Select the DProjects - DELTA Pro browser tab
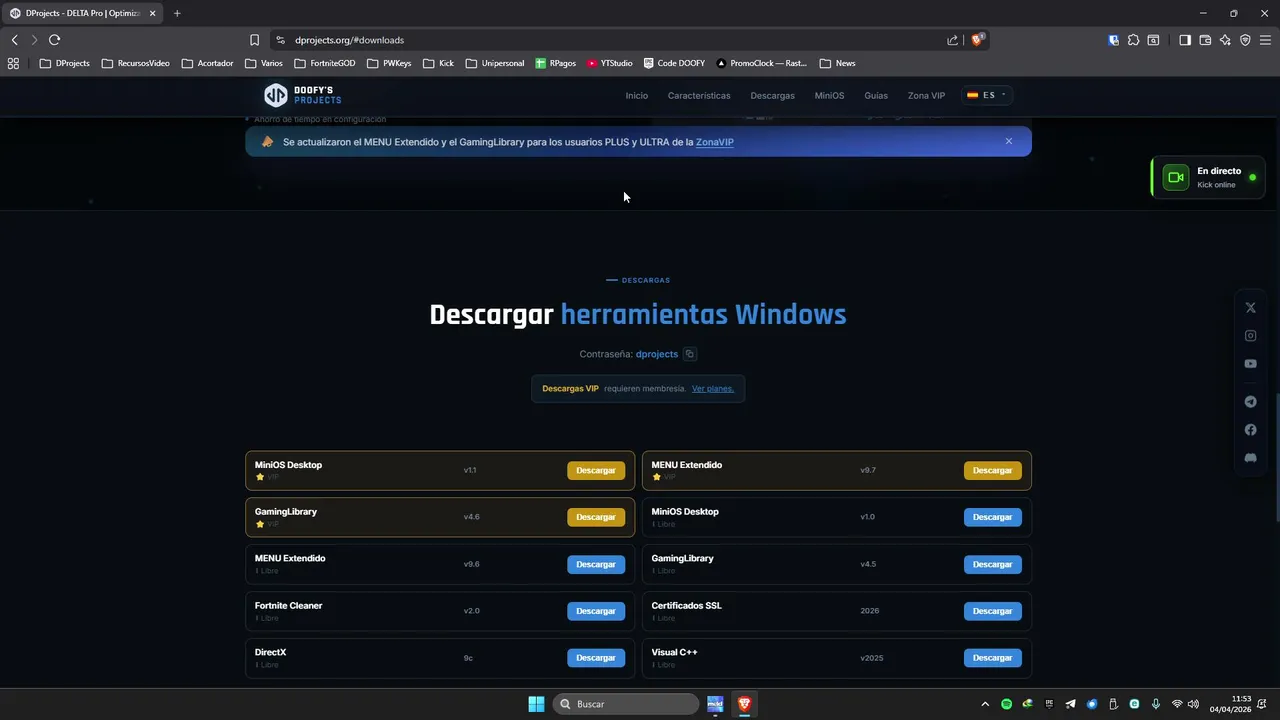Screen dimensions: 1280x720 pyautogui.click(x=82, y=13)
